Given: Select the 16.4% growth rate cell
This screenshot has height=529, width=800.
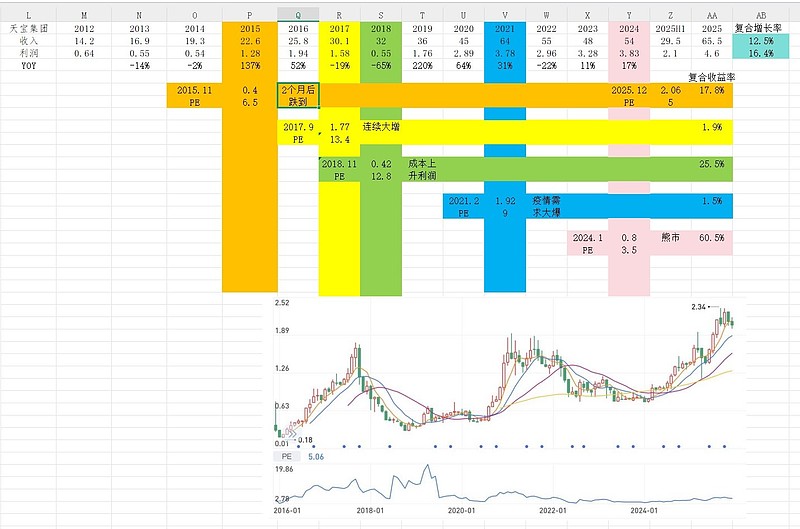Looking at the screenshot, I should coord(760,53).
